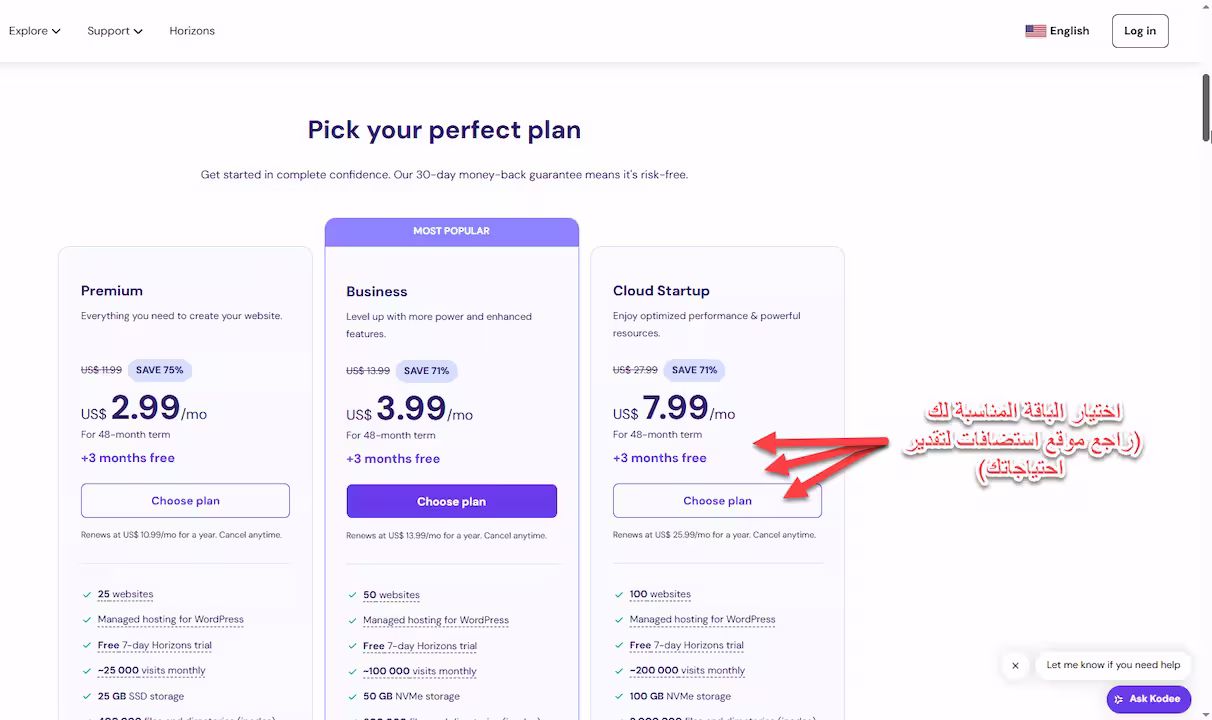This screenshot has height=720, width=1212.
Task: Dismiss the chat help message bubble
Action: [x=1015, y=665]
